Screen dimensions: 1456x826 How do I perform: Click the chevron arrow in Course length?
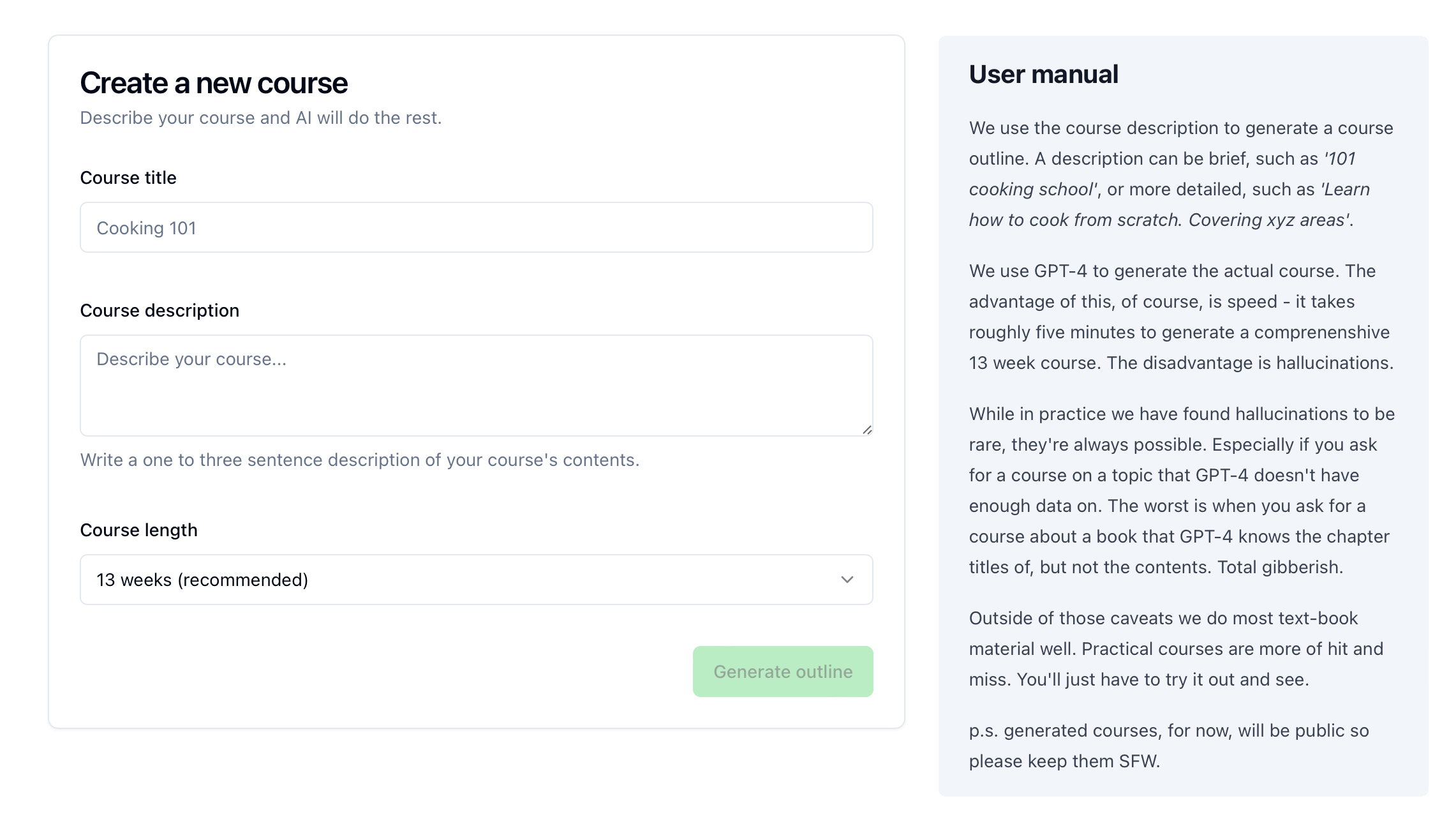(847, 580)
